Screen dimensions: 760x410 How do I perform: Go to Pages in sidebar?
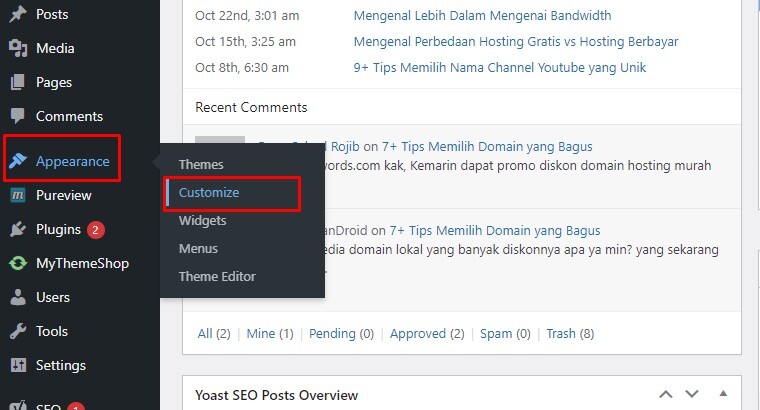(x=54, y=82)
